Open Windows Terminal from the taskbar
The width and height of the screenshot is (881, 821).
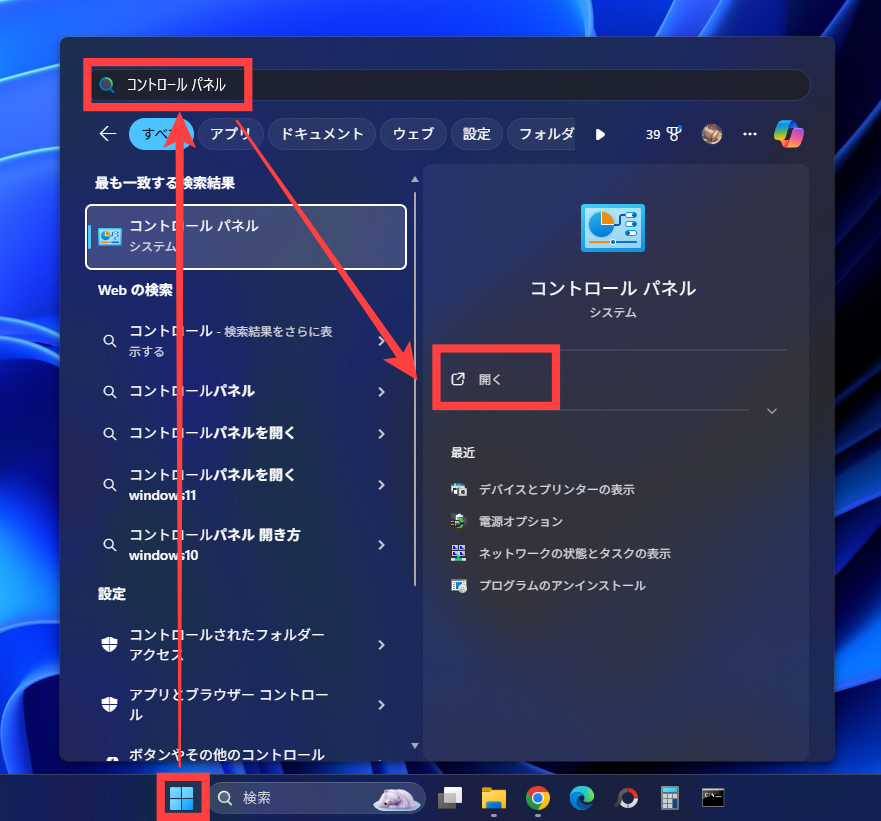tap(712, 797)
